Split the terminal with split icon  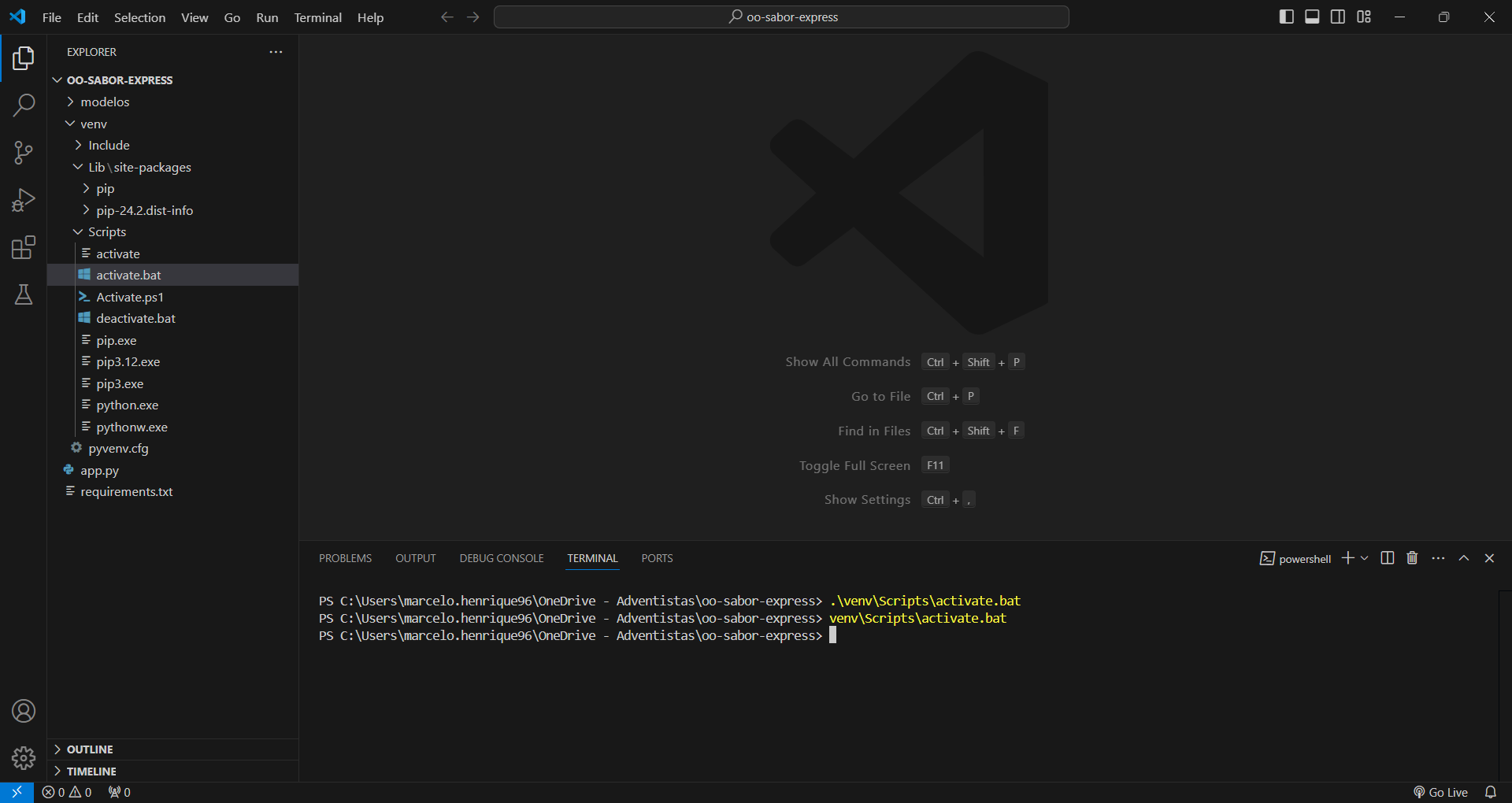(x=1388, y=558)
